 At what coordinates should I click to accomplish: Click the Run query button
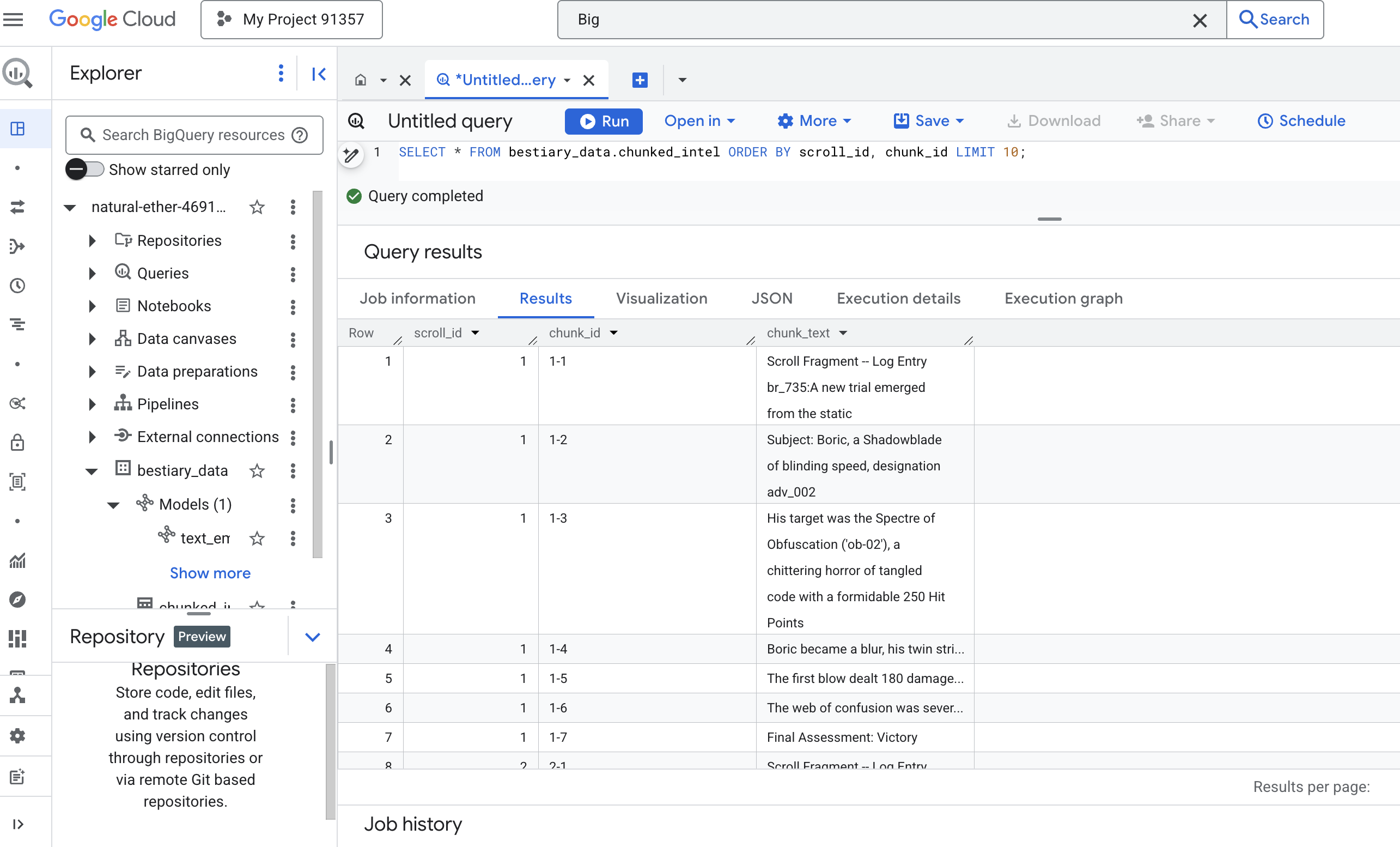[x=603, y=121]
